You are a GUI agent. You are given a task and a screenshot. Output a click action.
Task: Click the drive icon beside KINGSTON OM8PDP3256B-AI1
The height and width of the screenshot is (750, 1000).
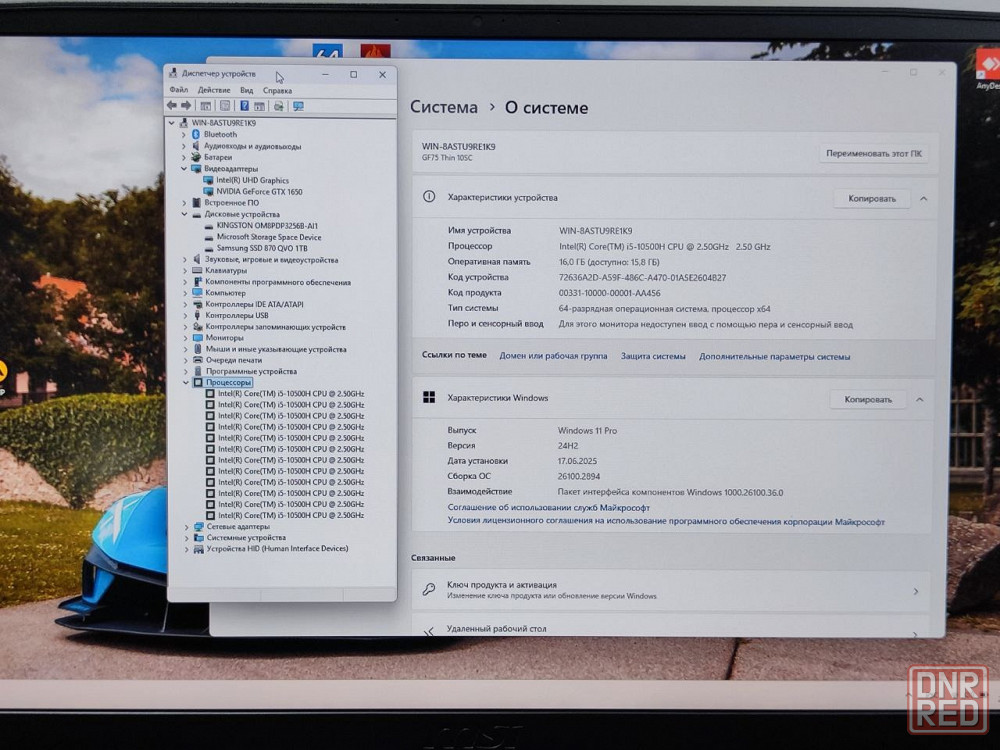(x=209, y=226)
